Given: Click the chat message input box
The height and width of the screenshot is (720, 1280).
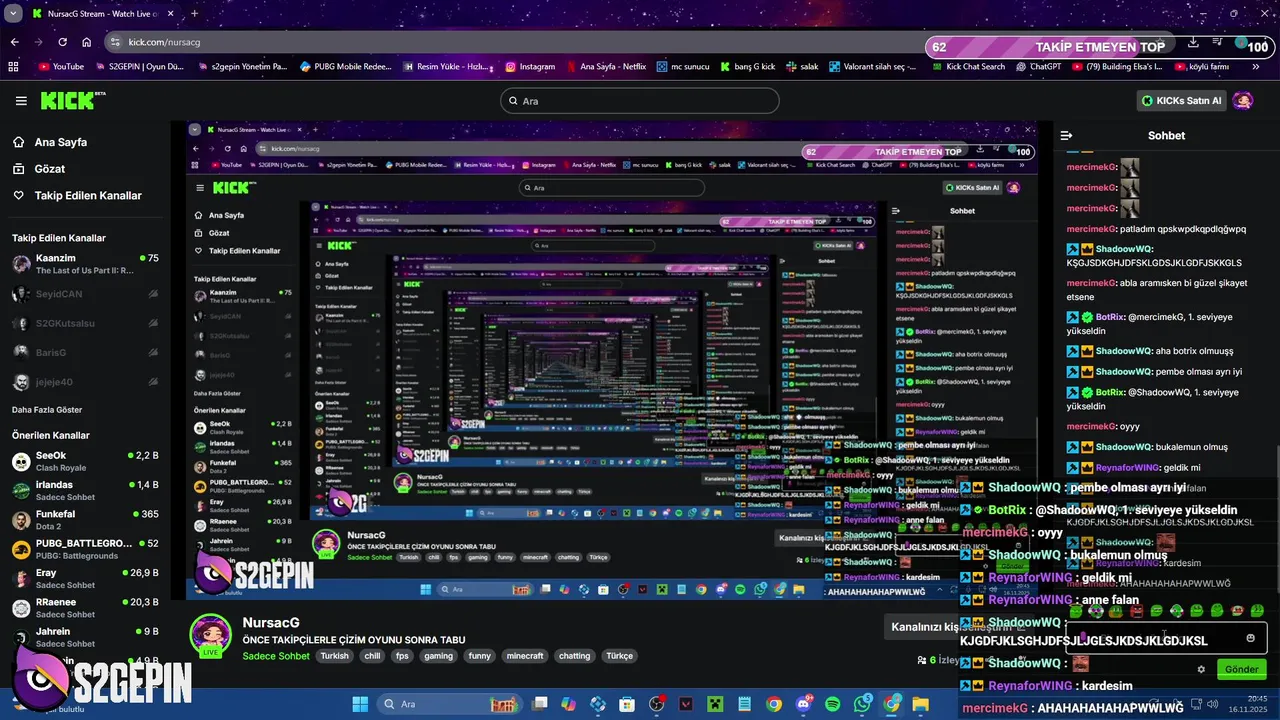Looking at the screenshot, I should [1166, 638].
